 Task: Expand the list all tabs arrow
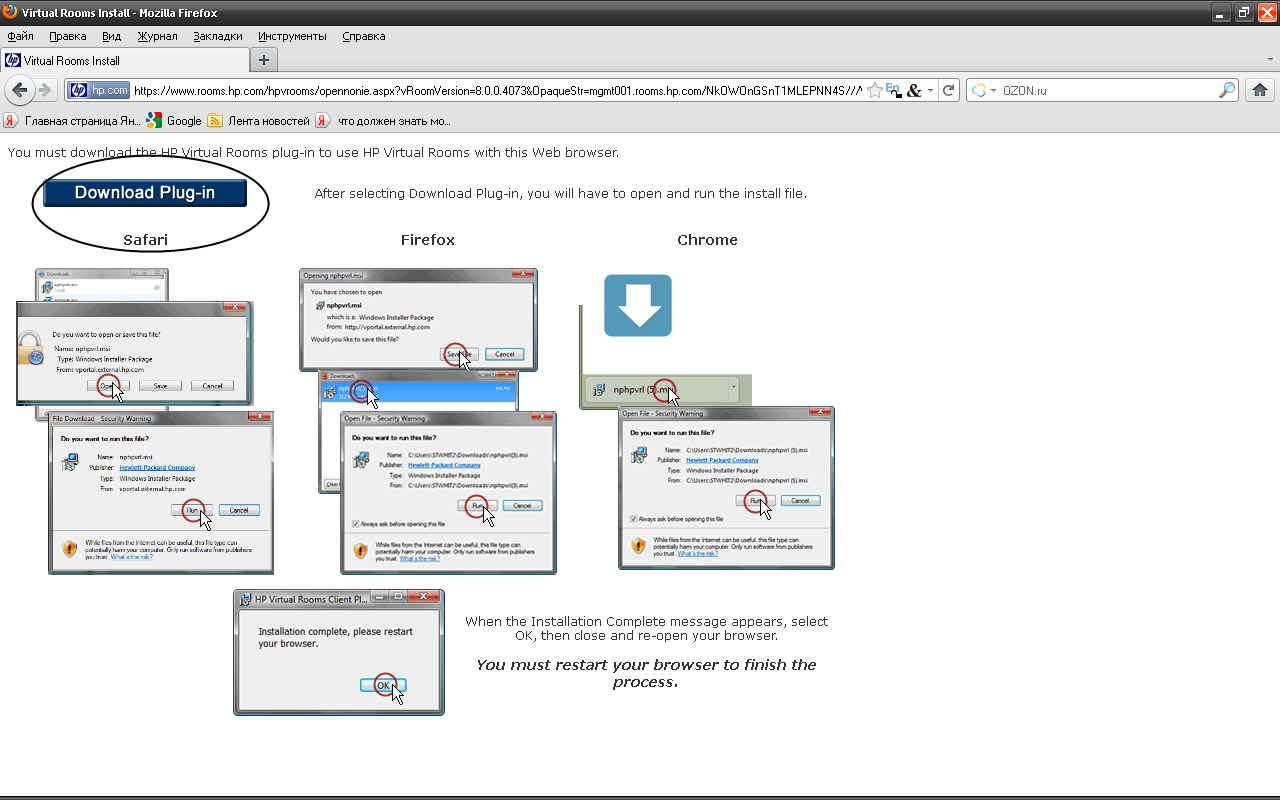[1271, 60]
